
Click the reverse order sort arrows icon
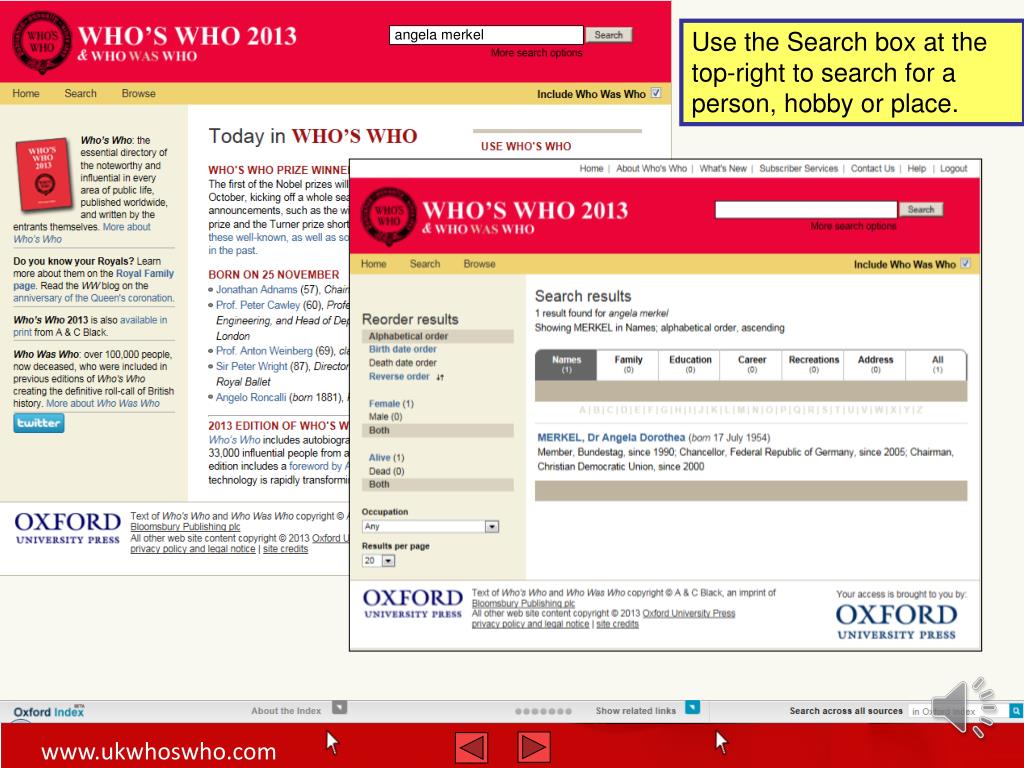440,377
